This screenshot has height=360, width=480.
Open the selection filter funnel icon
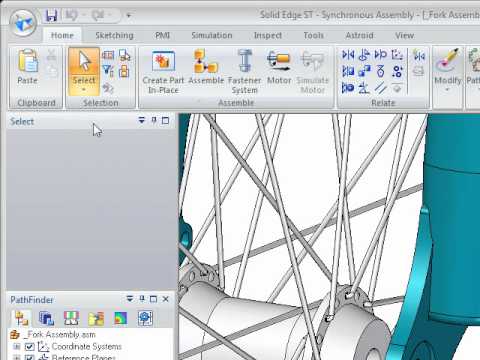[x=108, y=71]
